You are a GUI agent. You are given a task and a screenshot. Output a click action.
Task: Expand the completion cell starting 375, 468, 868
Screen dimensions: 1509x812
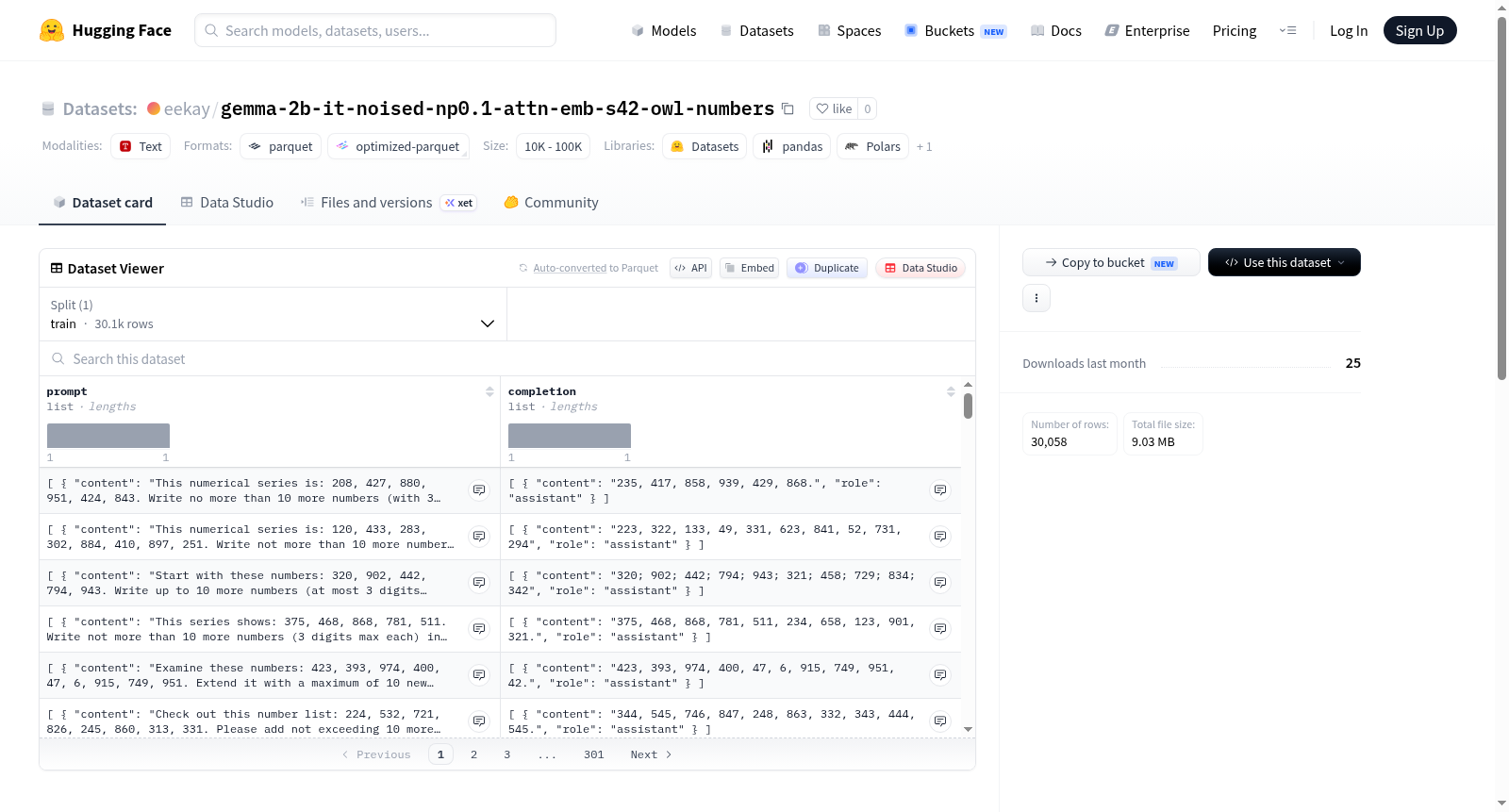[x=940, y=629]
